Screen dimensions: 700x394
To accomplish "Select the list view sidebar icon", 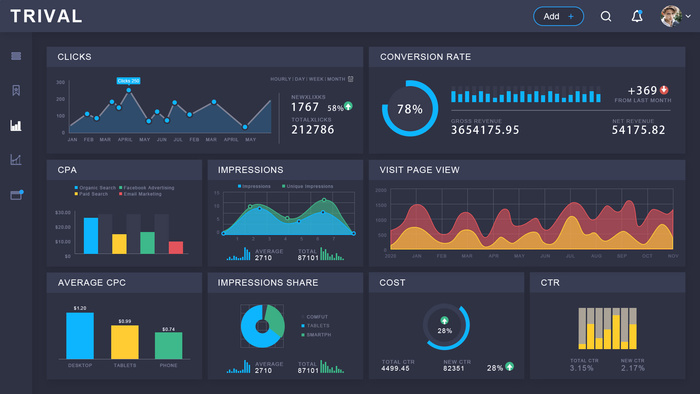I will coord(16,56).
